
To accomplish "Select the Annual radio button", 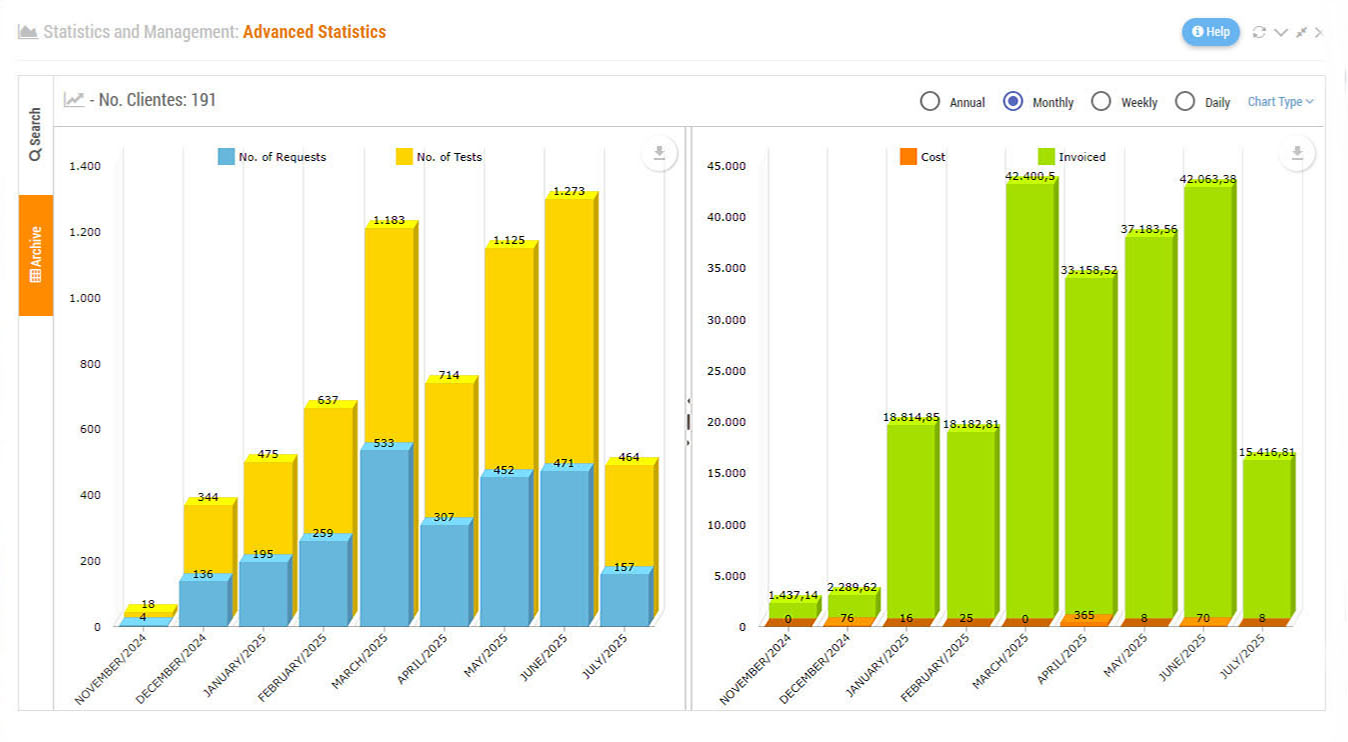I will click(930, 102).
